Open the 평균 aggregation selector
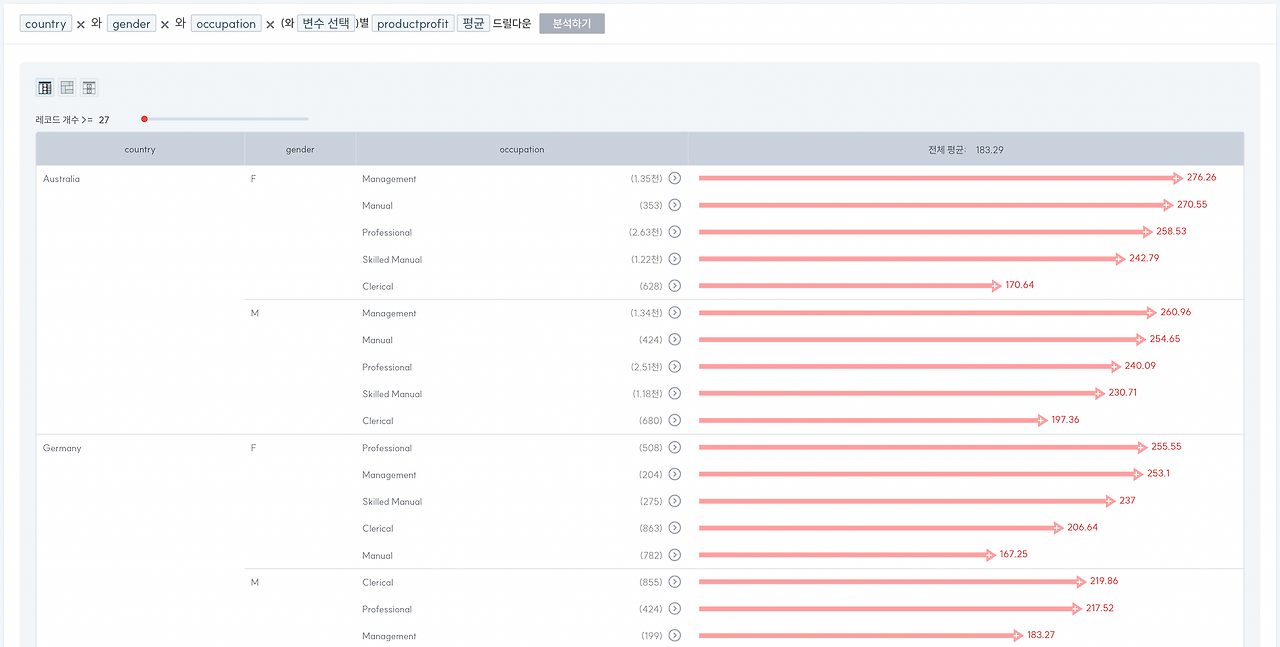The width and height of the screenshot is (1280, 647). [x=473, y=23]
